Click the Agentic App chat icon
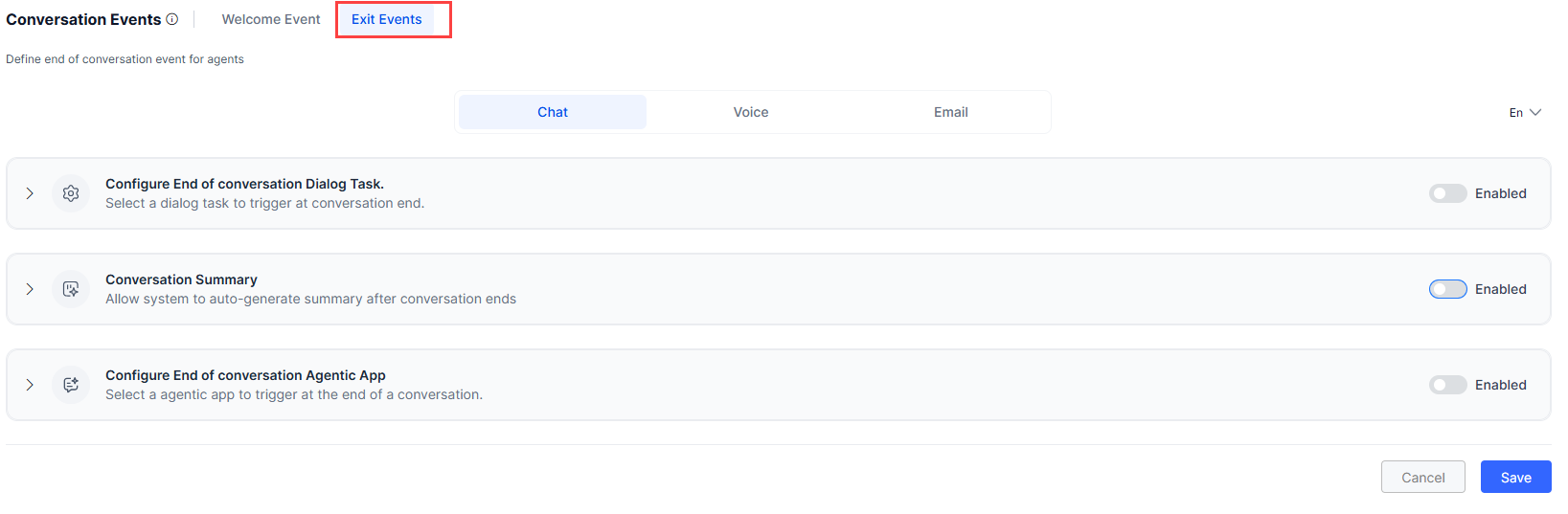 click(71, 385)
